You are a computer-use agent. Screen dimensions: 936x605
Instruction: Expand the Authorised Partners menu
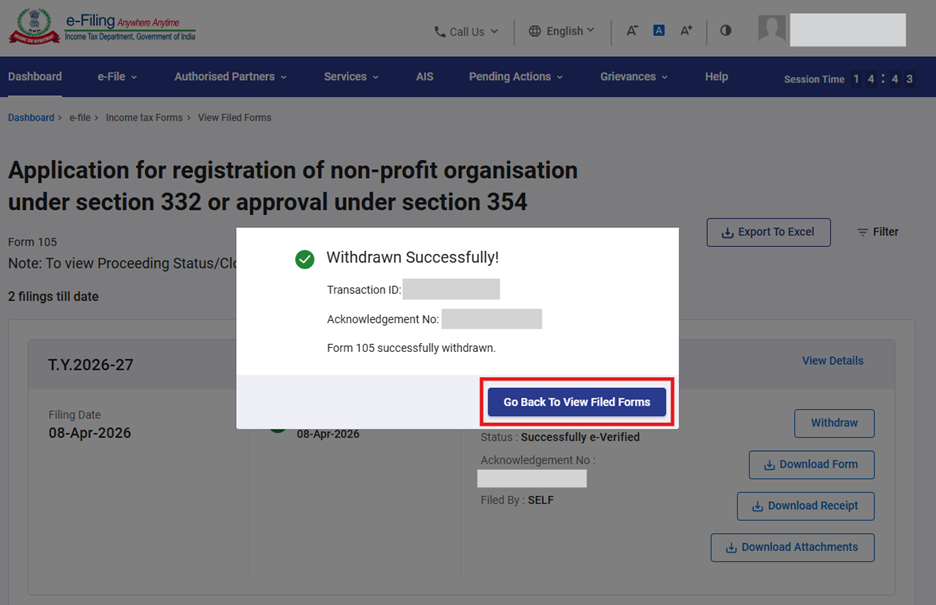[230, 77]
